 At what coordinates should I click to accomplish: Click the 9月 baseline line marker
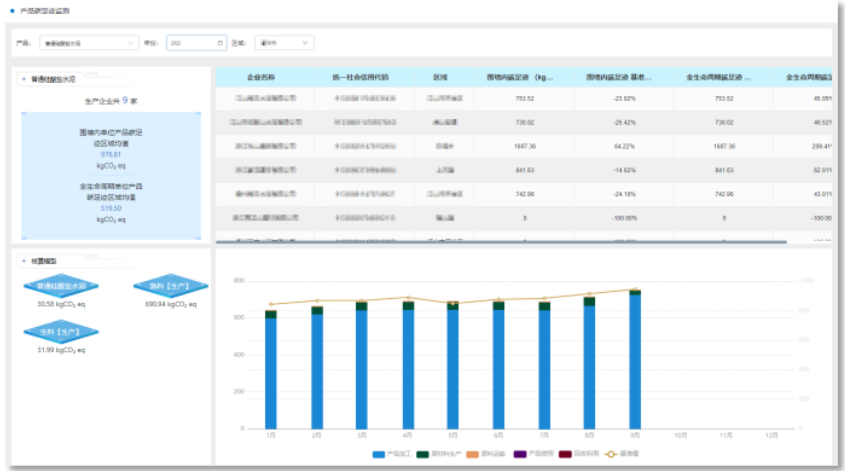tap(634, 291)
